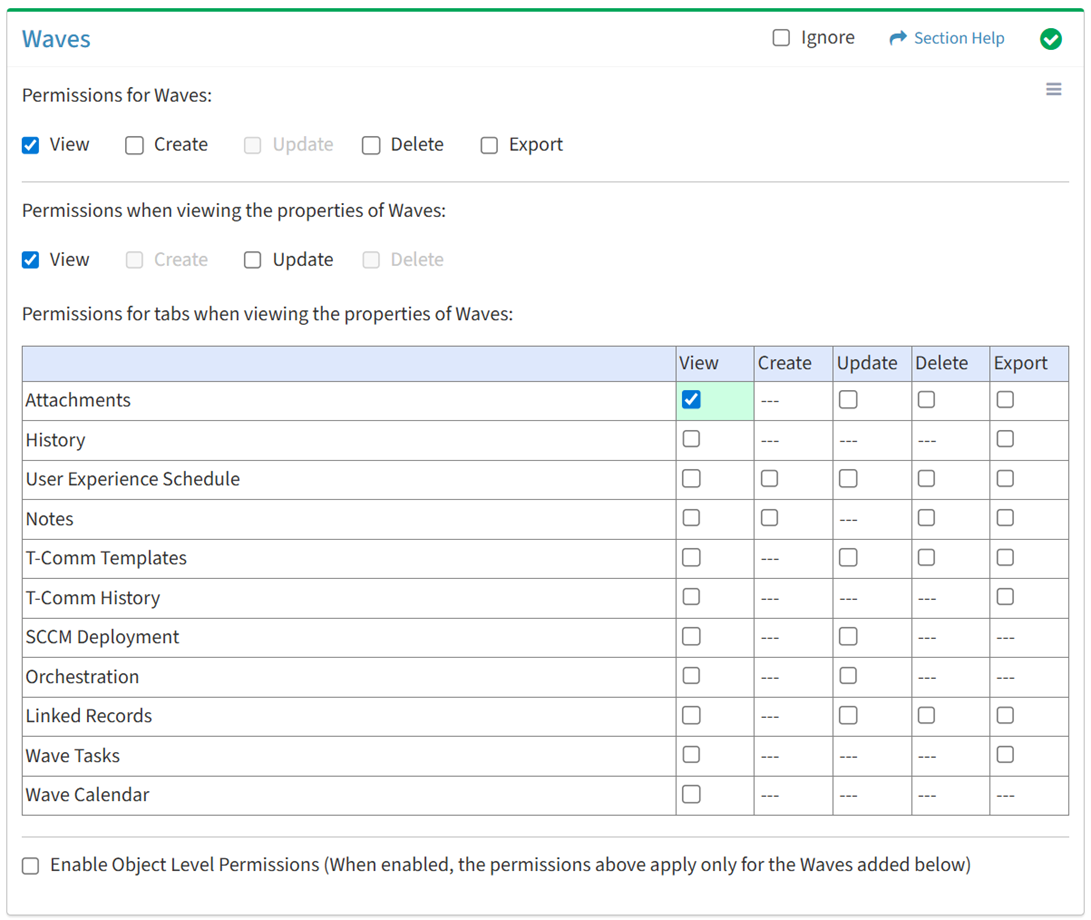Image resolution: width=1091 pixels, height=920 pixels.
Task: Click the Section Help arrow icon
Action: (898, 38)
